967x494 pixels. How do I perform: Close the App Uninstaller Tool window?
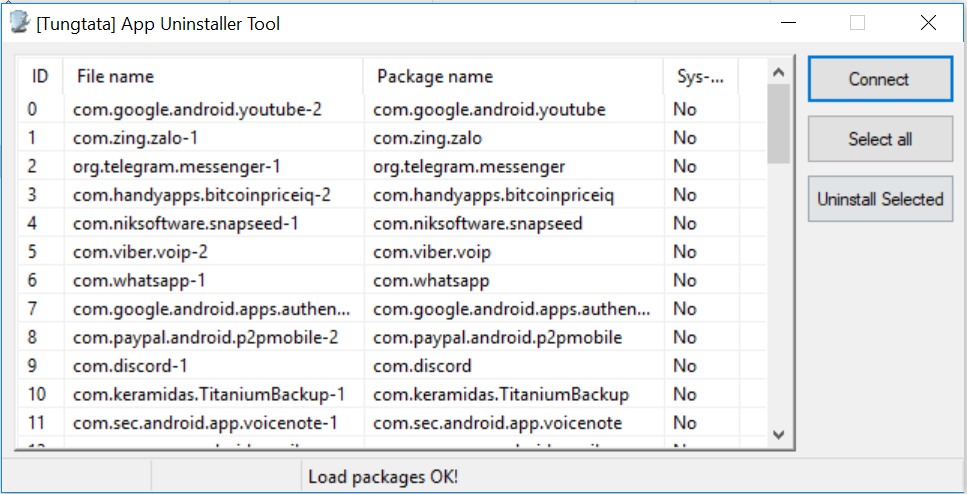[928, 23]
